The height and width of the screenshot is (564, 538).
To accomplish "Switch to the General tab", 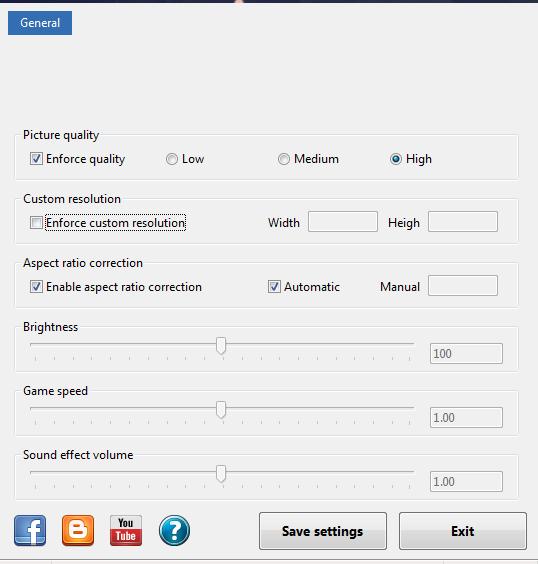I will [x=40, y=23].
